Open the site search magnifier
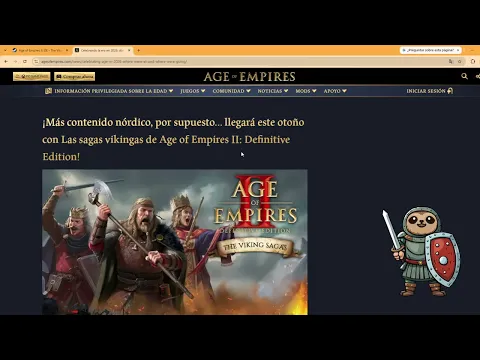Screen dimensions: 480x360 [464, 76]
